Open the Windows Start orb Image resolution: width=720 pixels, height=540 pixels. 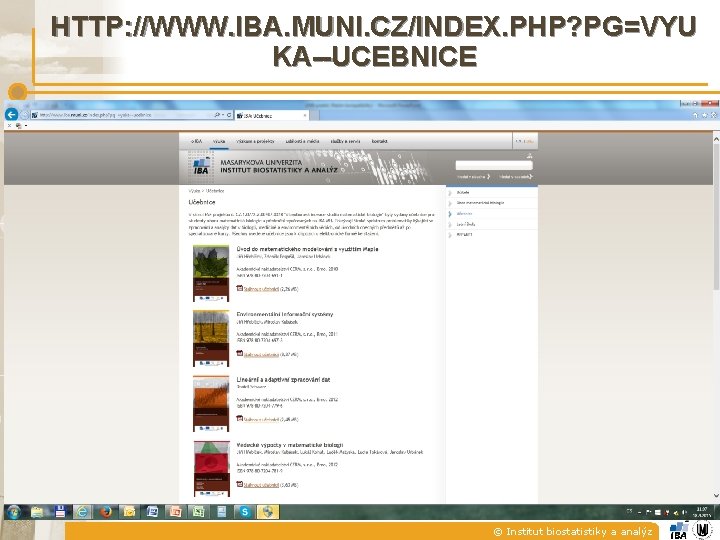(14, 512)
